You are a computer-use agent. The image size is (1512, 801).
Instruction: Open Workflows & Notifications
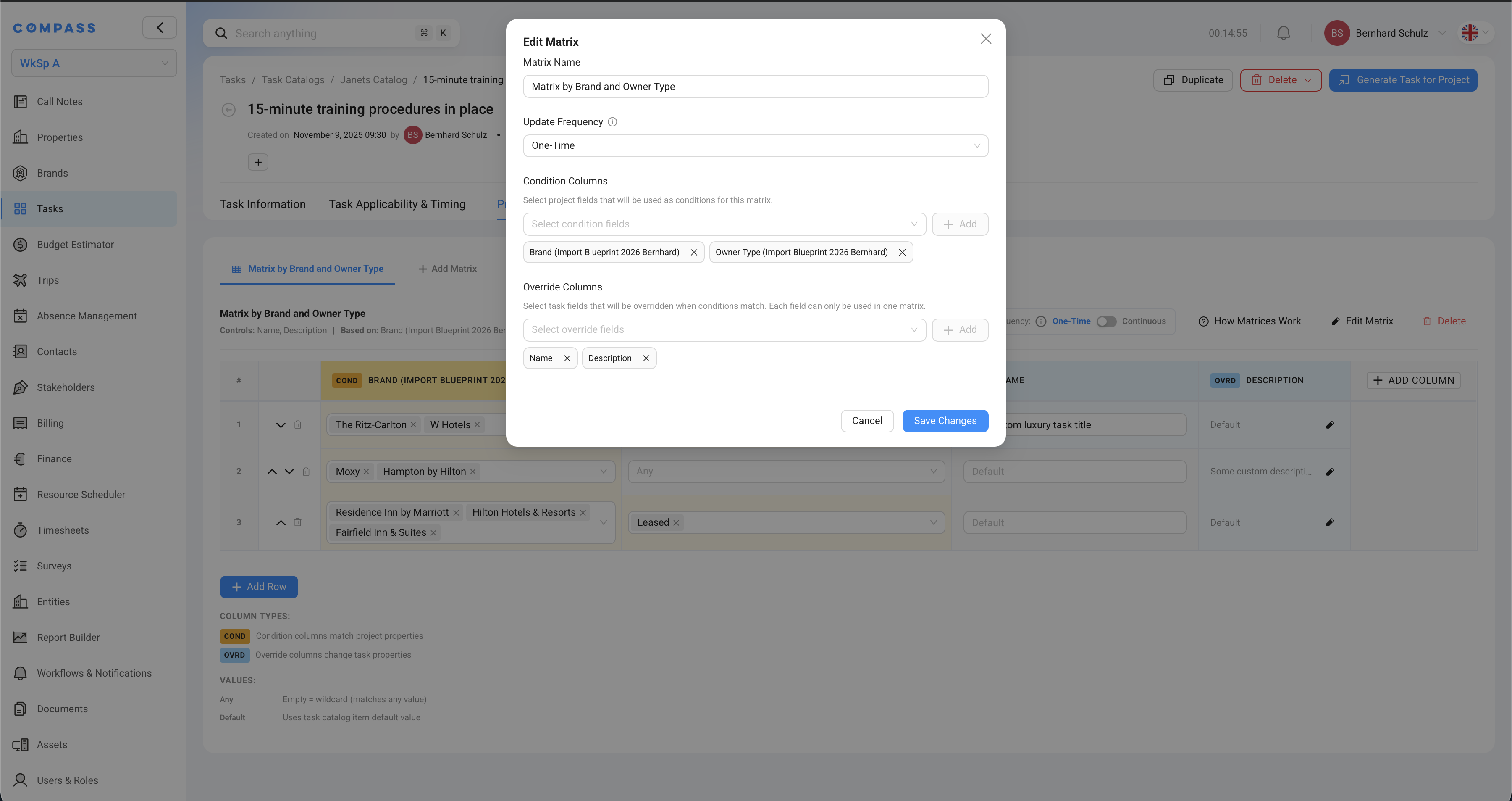(x=94, y=673)
